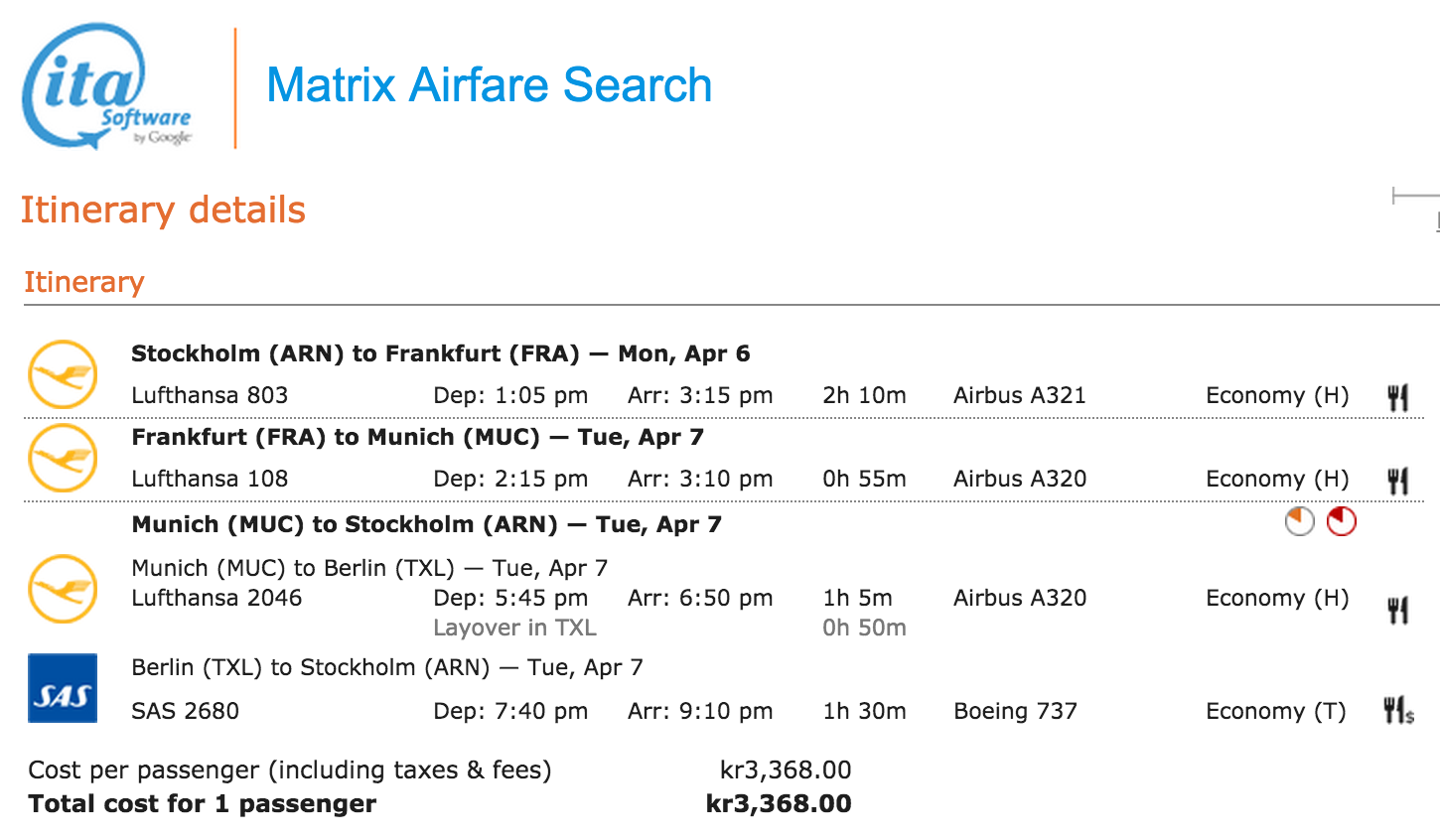Click the SAS airline logo
Viewport: 1440px width, 840px height.
coord(63,688)
